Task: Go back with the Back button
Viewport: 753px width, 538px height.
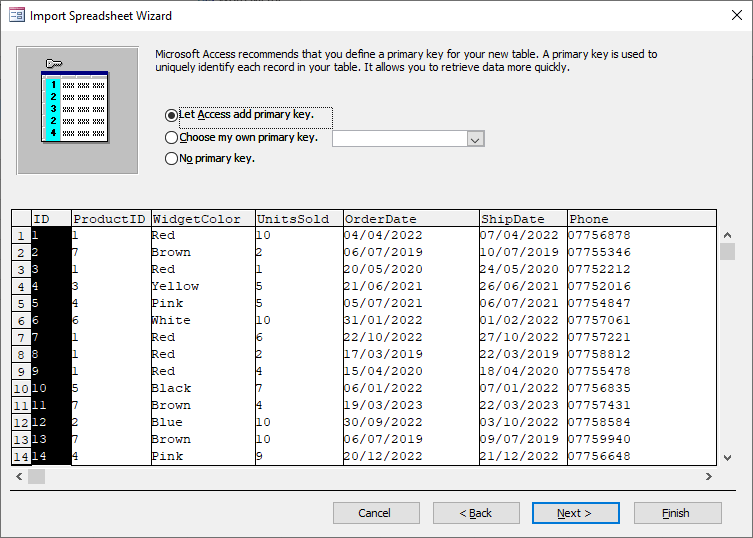Action: pos(476,513)
